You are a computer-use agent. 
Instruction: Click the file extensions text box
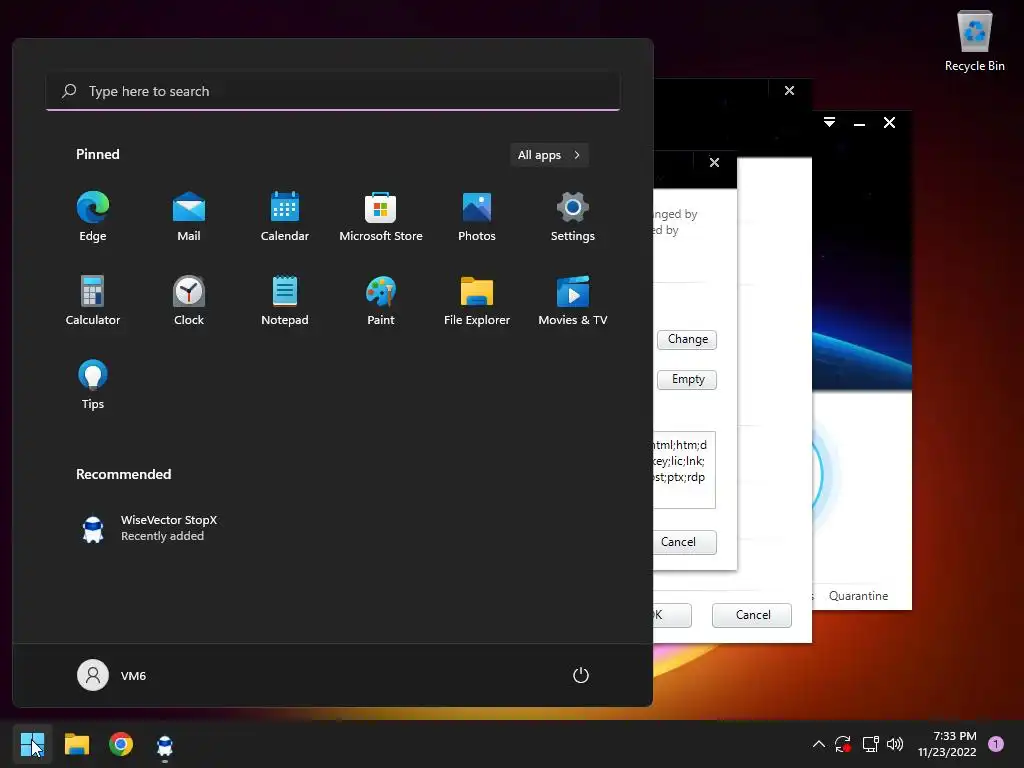point(684,469)
